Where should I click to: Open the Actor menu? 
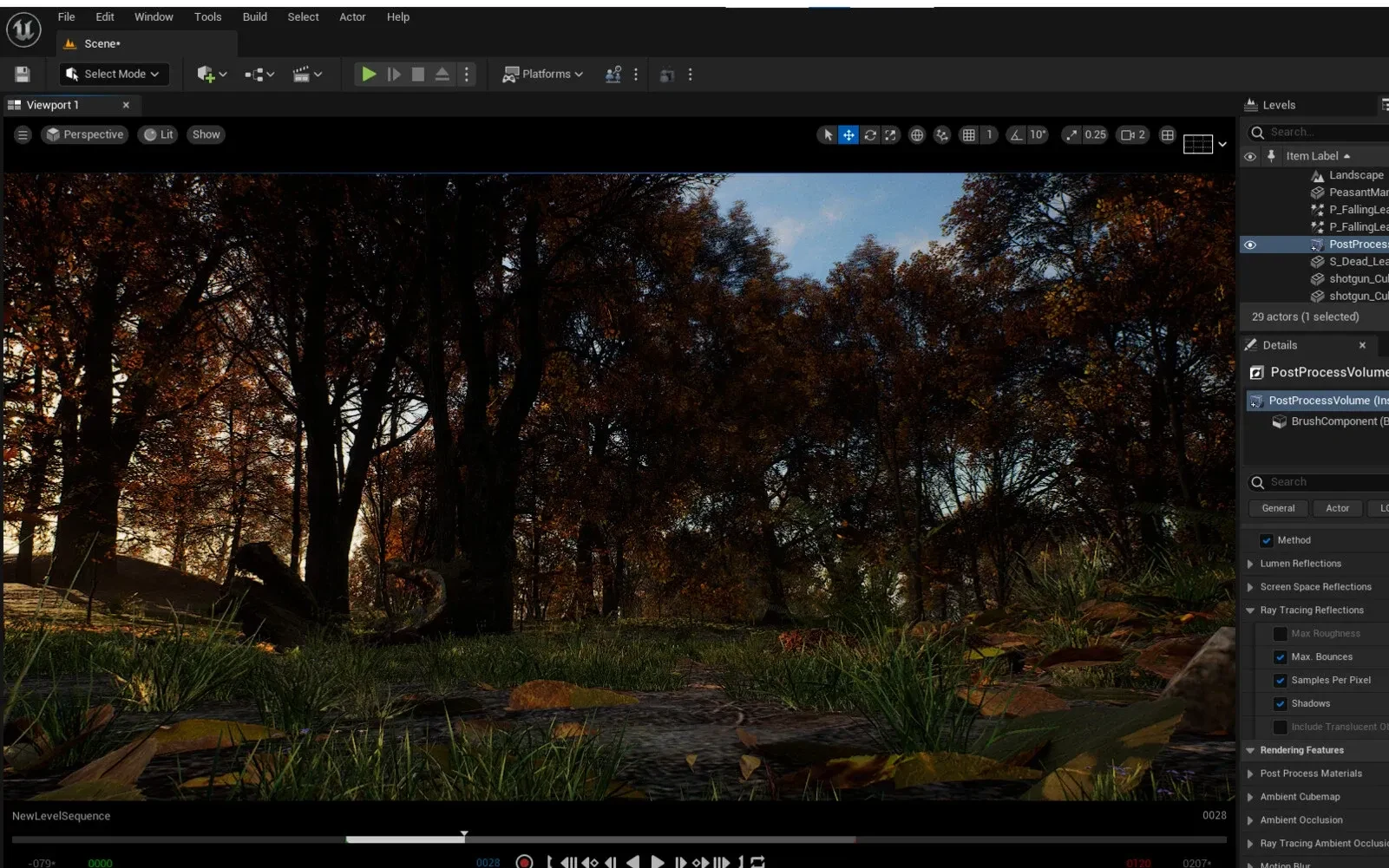click(x=352, y=16)
